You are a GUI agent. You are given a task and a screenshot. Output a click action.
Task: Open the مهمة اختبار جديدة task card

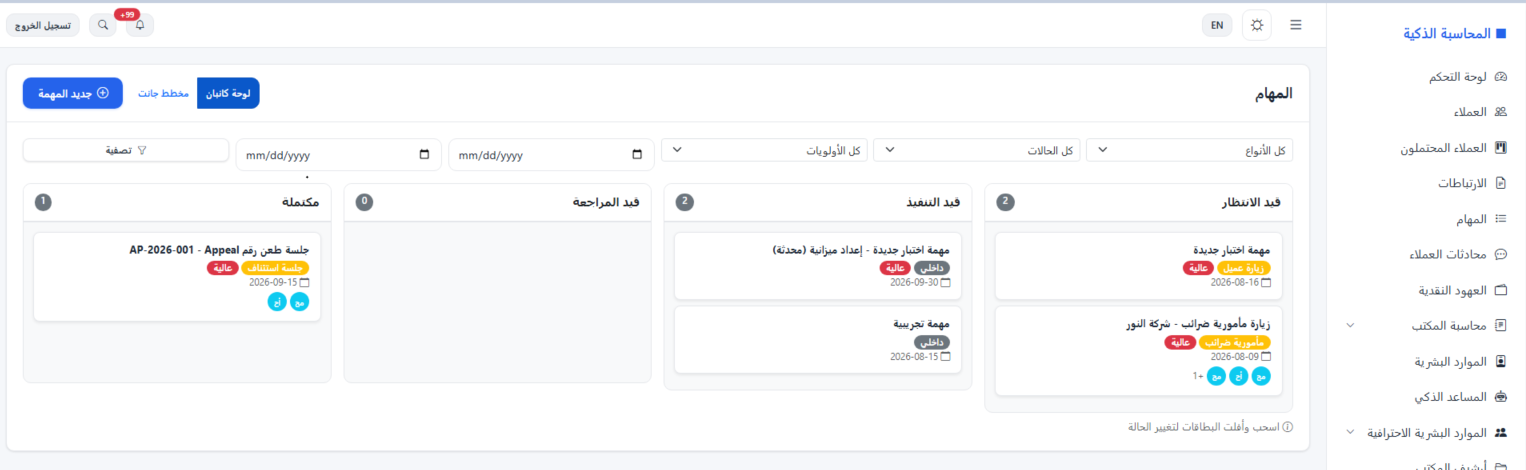pos(1138,266)
